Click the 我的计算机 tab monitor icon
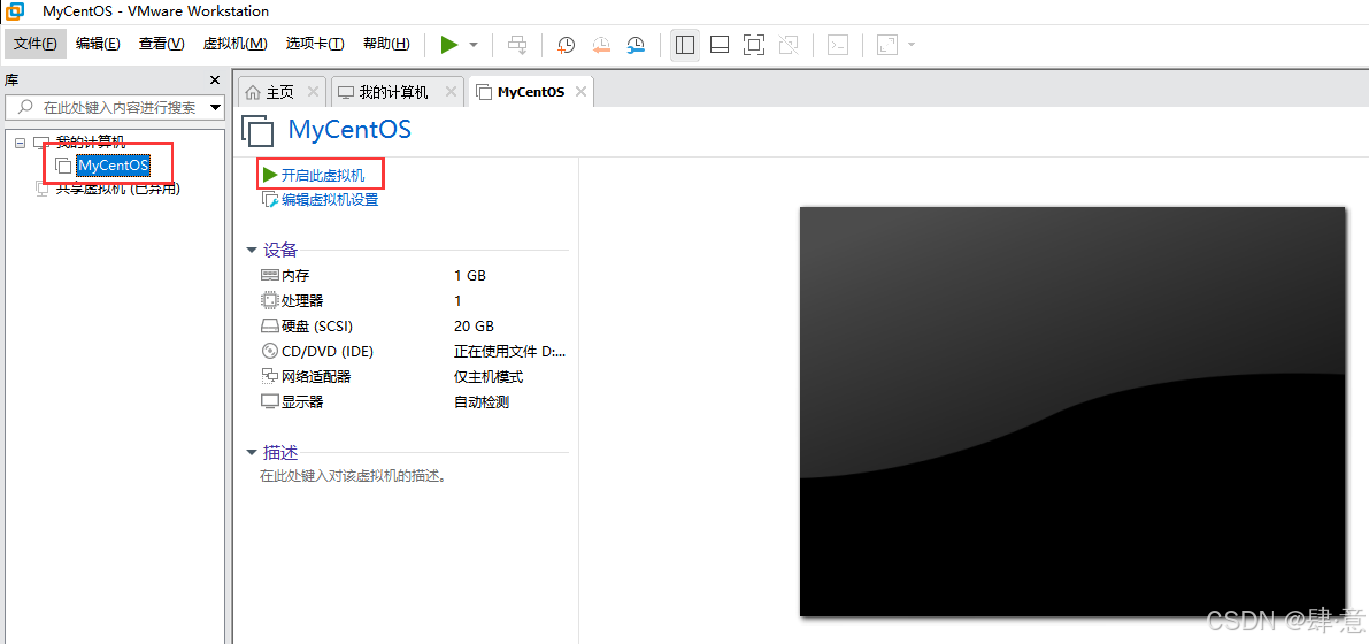Viewport: 1370px width, 644px height. tap(346, 92)
